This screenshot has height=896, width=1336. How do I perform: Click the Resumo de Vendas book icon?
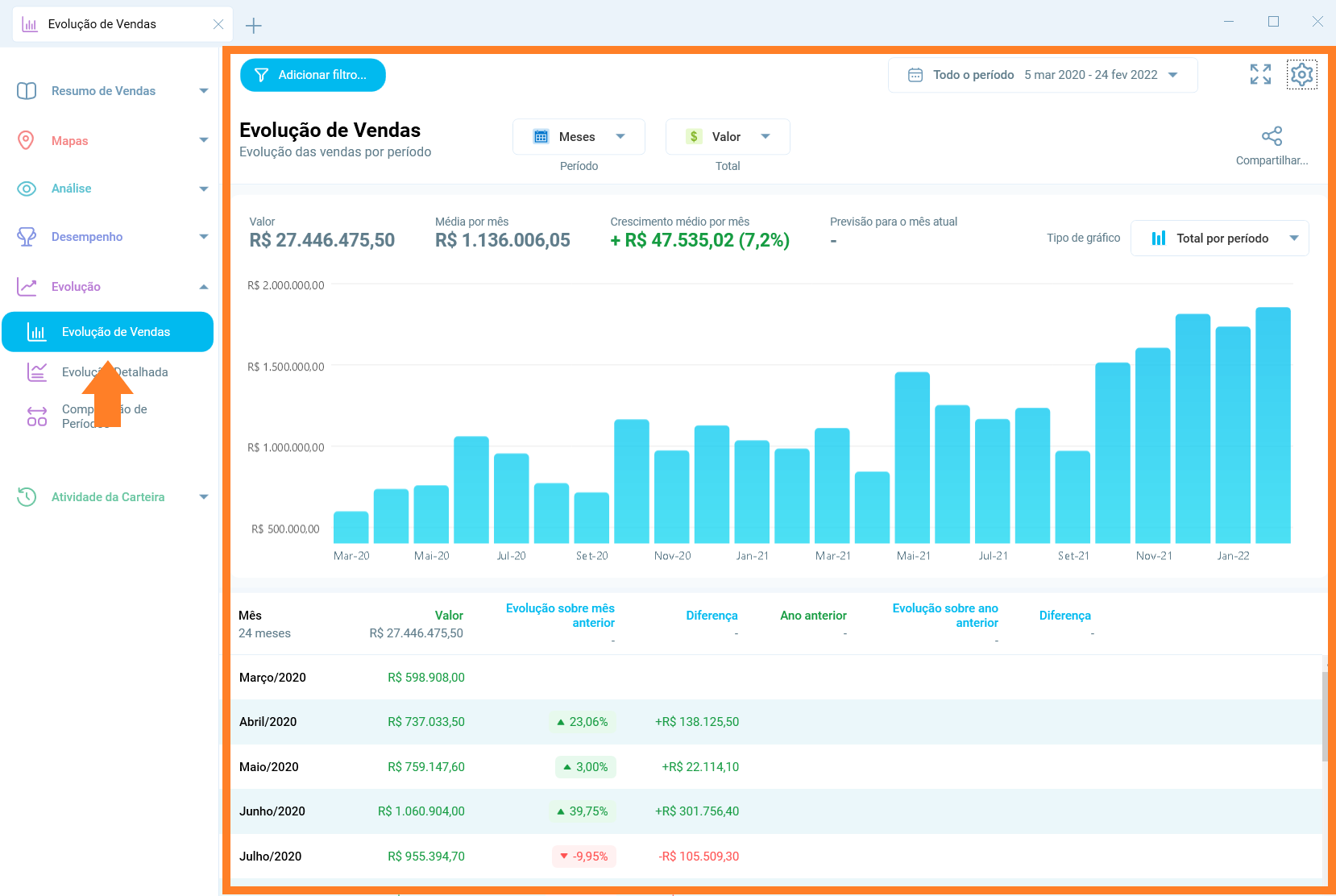[27, 91]
